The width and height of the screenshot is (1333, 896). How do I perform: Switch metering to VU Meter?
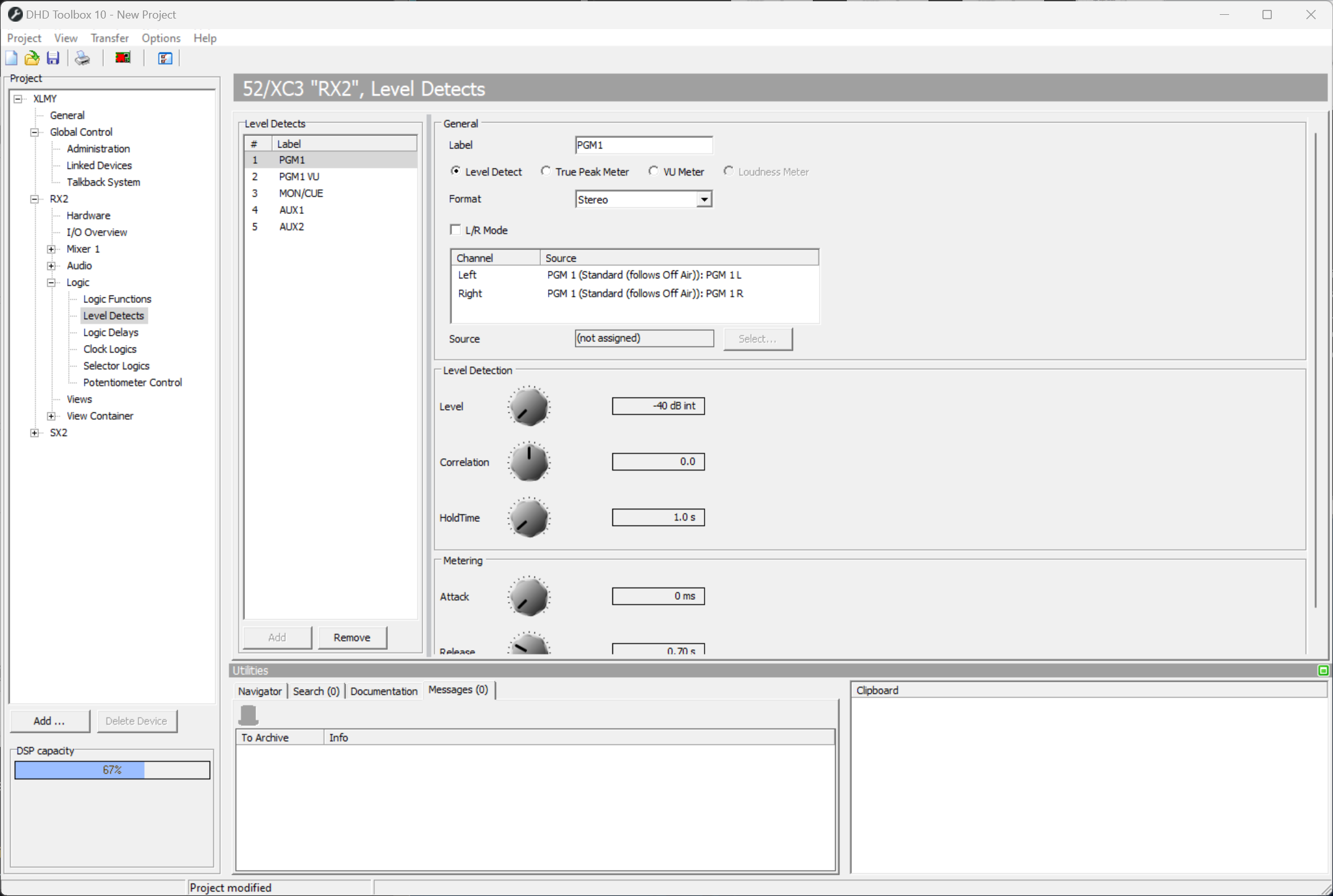point(654,171)
